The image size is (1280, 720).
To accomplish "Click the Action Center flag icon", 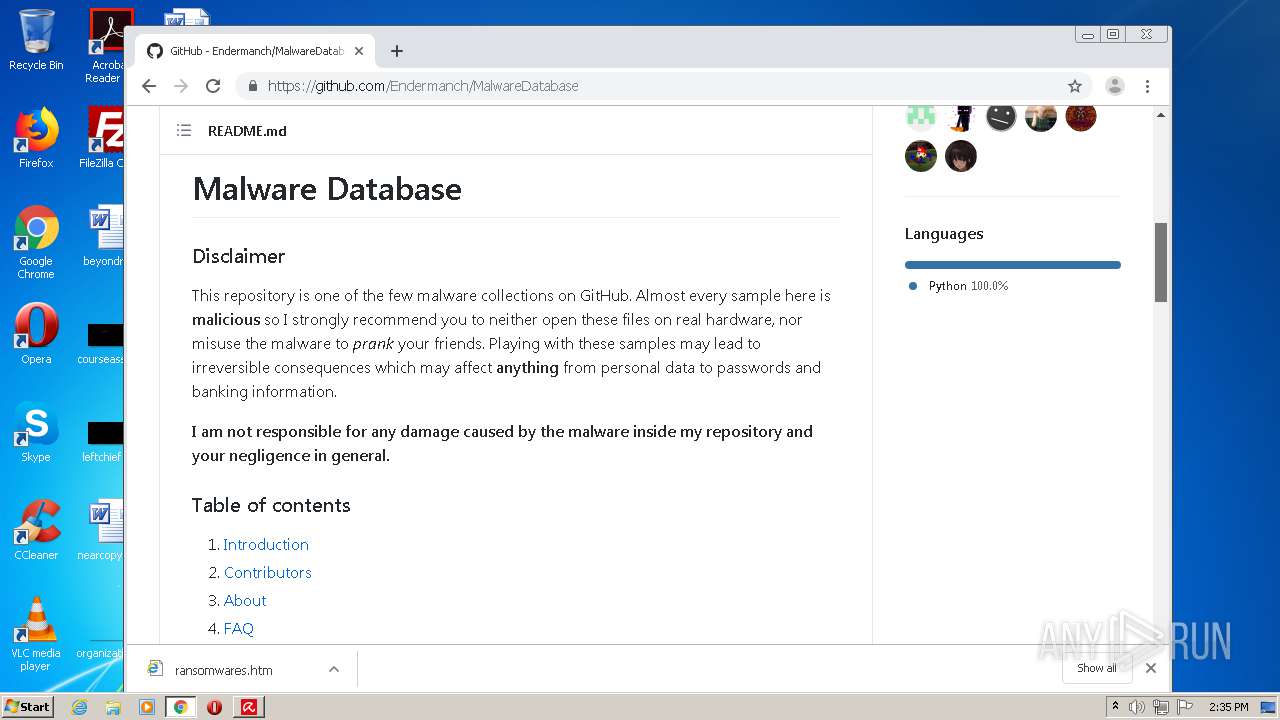I will [x=1184, y=707].
